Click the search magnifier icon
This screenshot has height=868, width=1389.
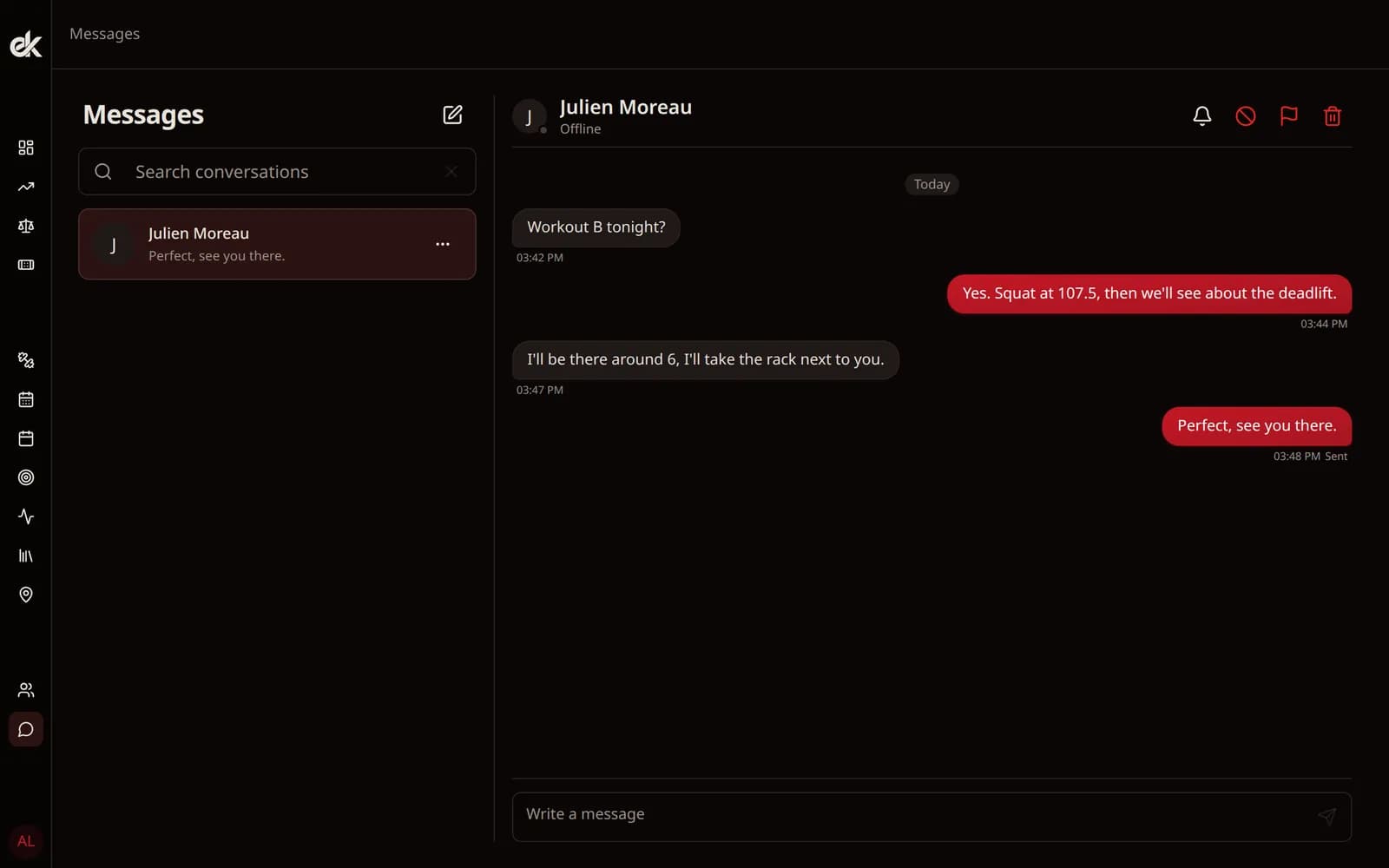(x=103, y=172)
